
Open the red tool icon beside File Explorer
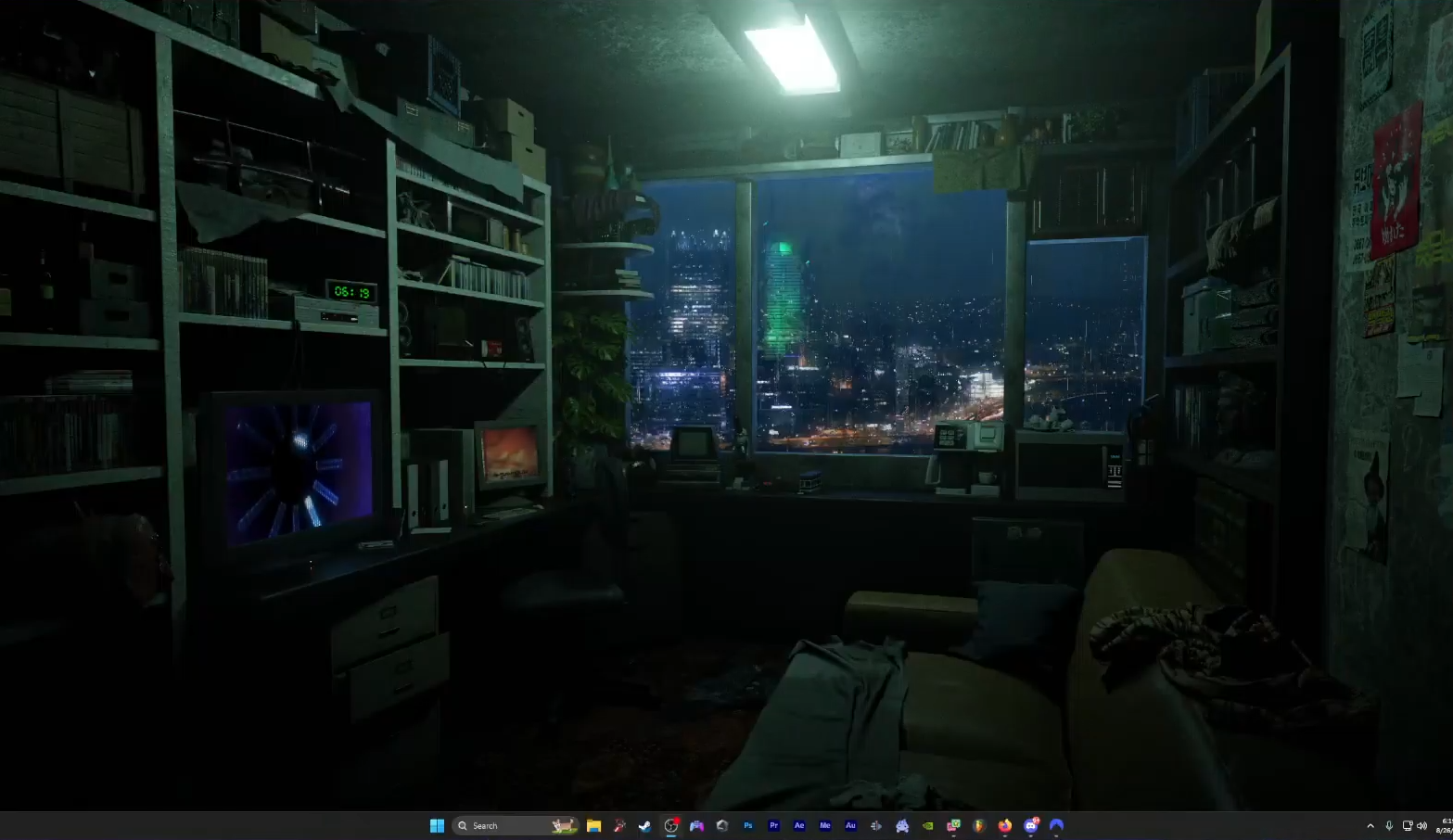click(x=619, y=825)
